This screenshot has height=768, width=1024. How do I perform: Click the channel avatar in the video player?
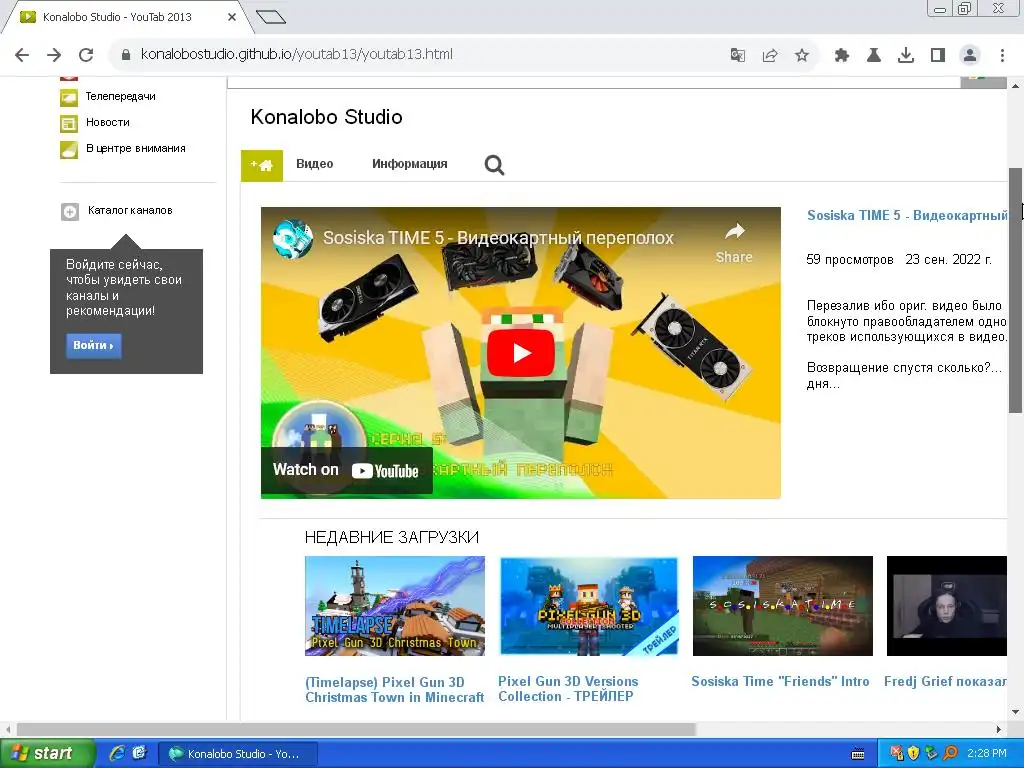[x=293, y=238]
